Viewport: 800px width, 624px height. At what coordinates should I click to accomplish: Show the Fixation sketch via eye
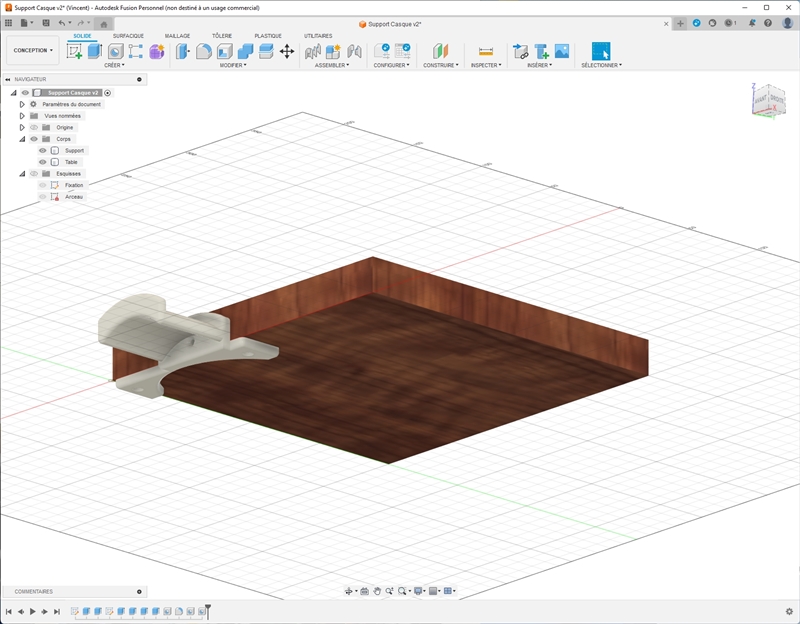click(43, 185)
